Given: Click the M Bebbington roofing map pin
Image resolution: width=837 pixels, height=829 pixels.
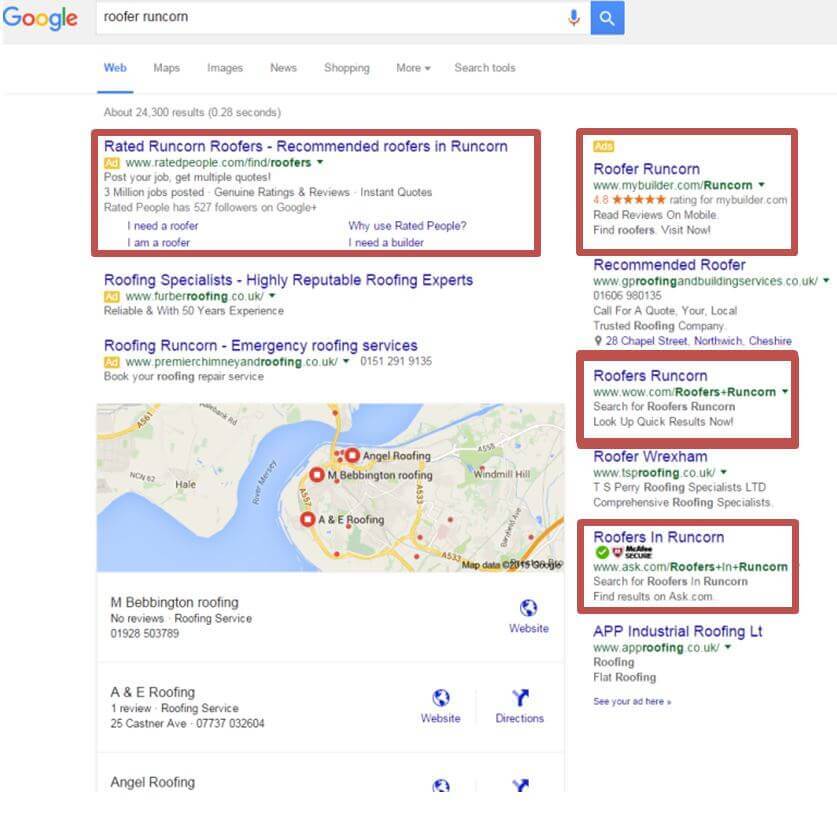Looking at the screenshot, I should click(317, 475).
